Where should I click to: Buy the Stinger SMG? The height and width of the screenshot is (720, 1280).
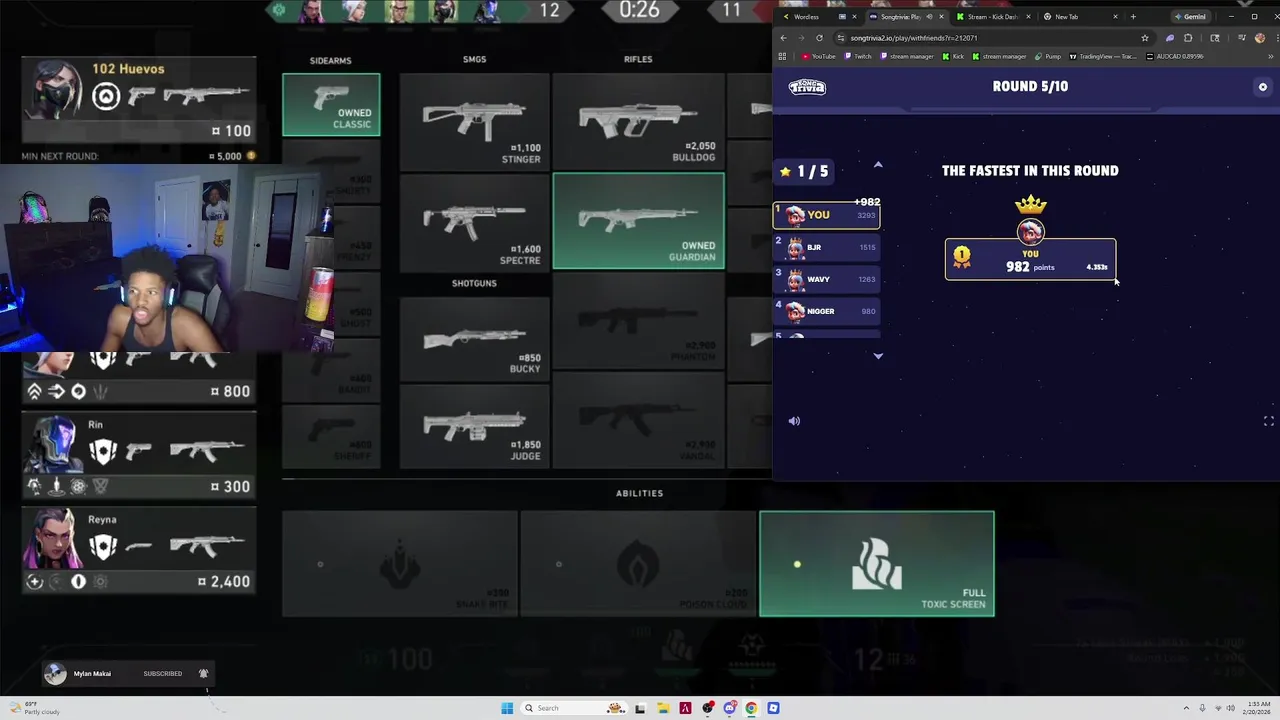click(x=474, y=120)
